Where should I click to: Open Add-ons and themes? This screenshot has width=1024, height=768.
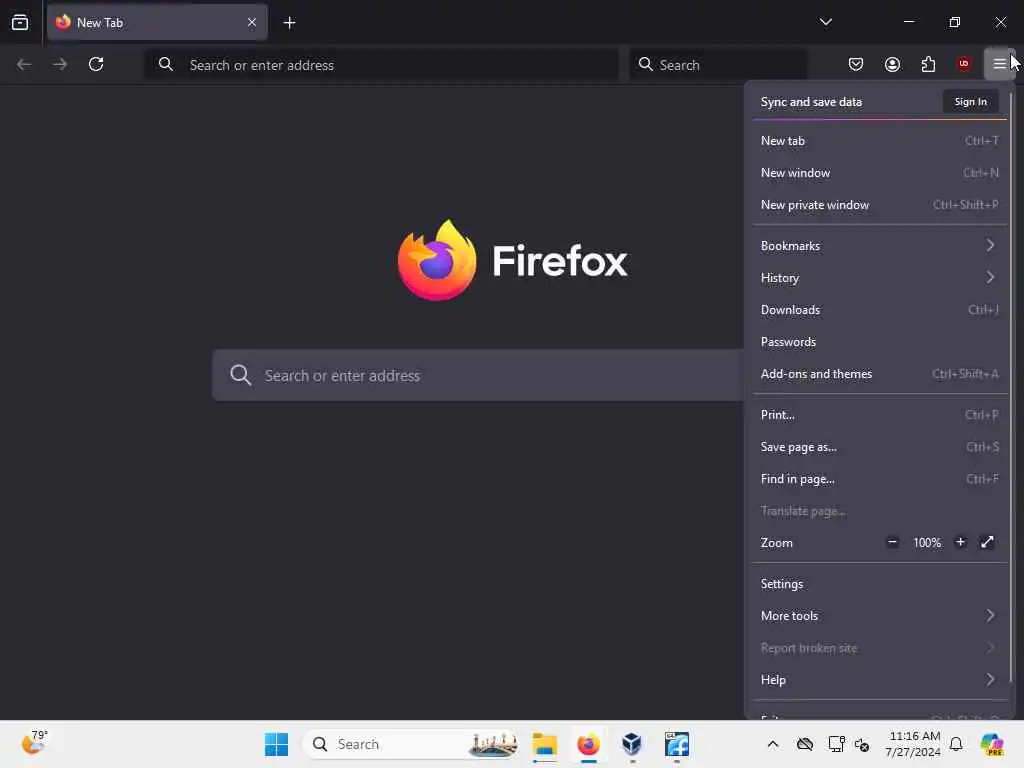tap(880, 374)
